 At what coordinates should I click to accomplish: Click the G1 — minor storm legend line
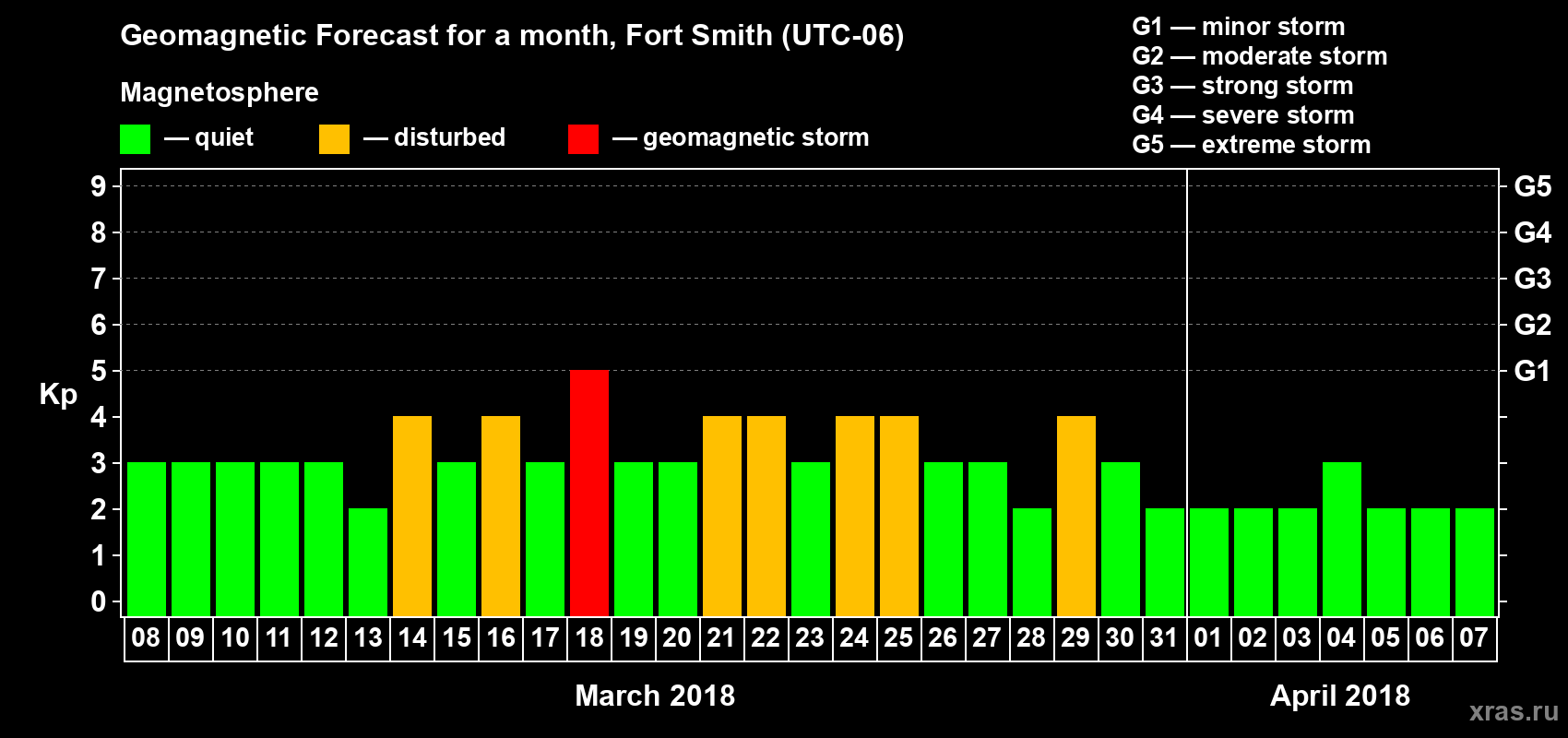[x=1239, y=27]
